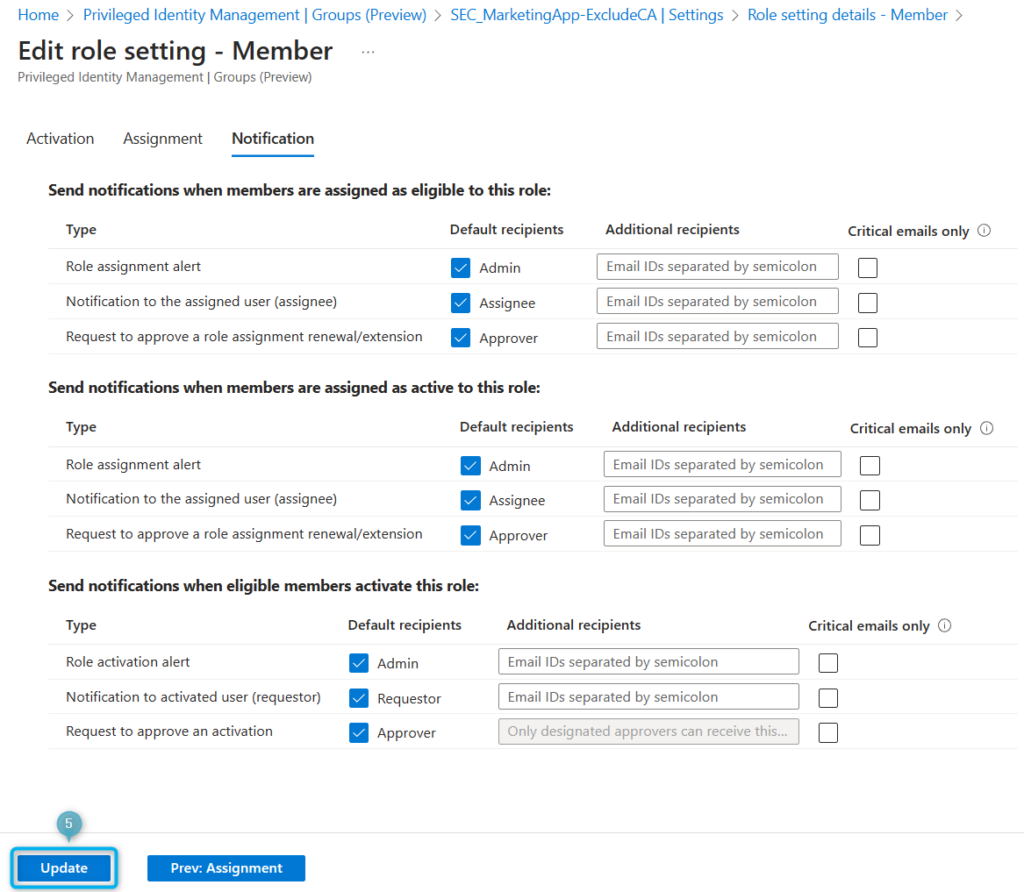This screenshot has width=1024, height=892.
Task: Uncheck Admin for Role assignment alert in eligible section
Action: [x=460, y=267]
